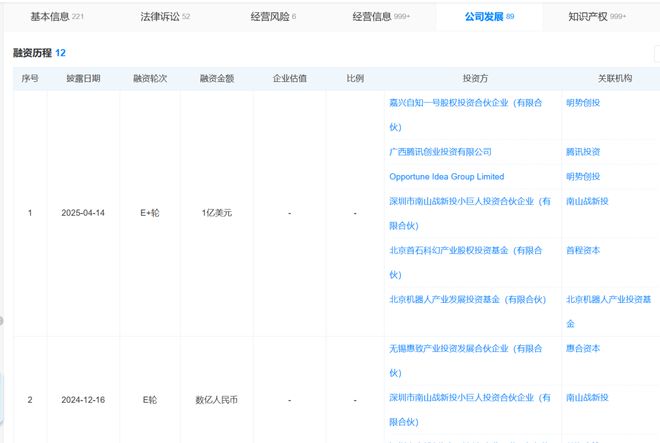660x443 pixels.
Task: Click the 融资金额 column header
Action: point(217,78)
